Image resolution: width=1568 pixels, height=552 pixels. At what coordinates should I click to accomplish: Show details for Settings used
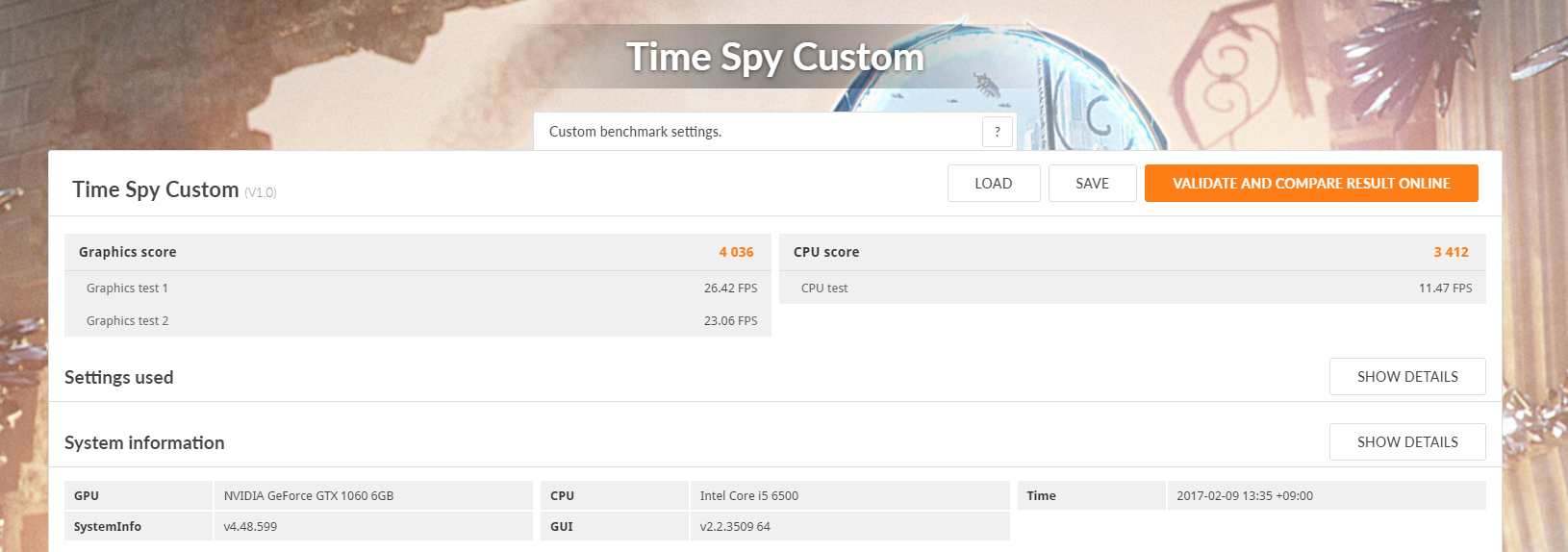pyautogui.click(x=1407, y=377)
